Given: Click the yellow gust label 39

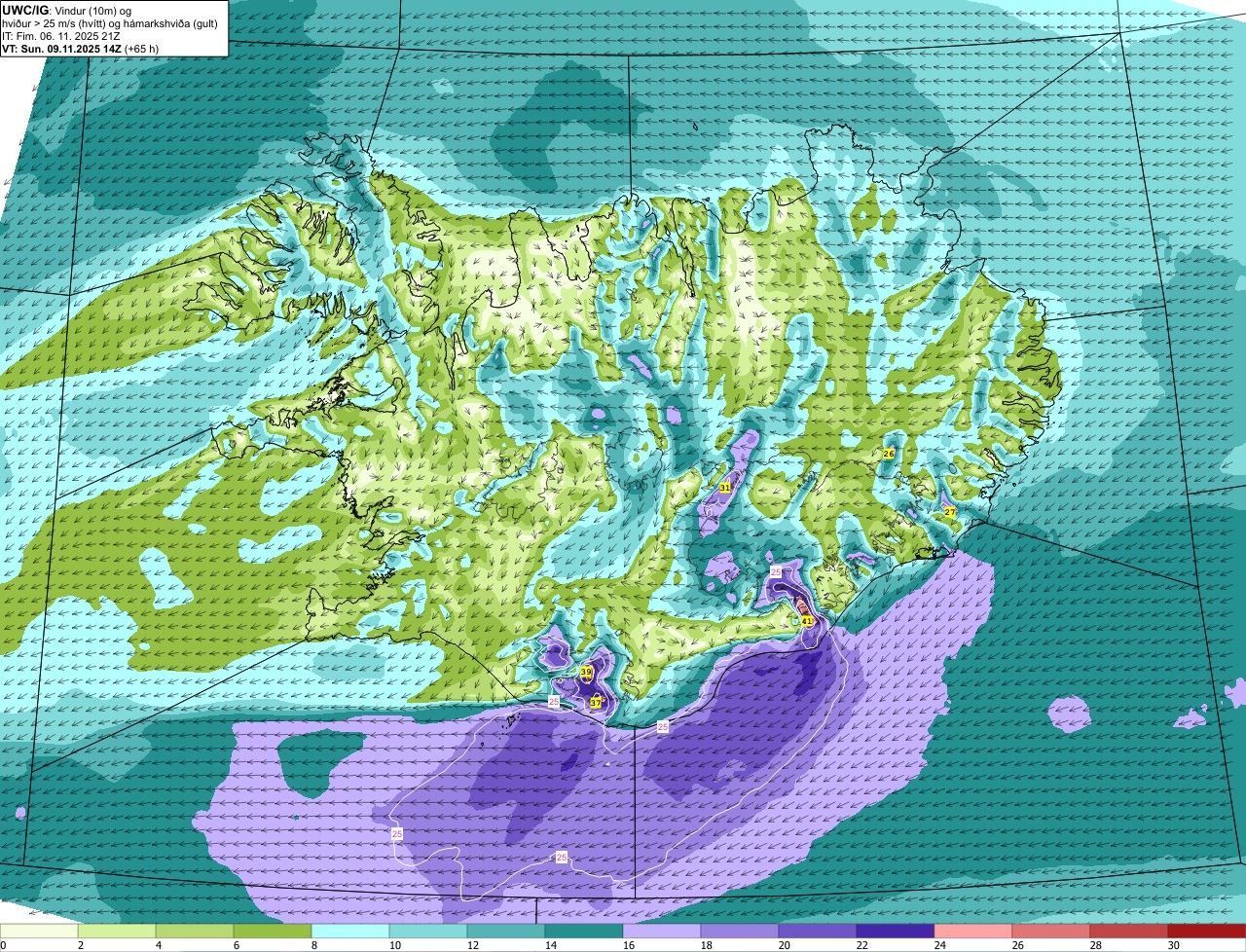Looking at the screenshot, I should coord(586,672).
